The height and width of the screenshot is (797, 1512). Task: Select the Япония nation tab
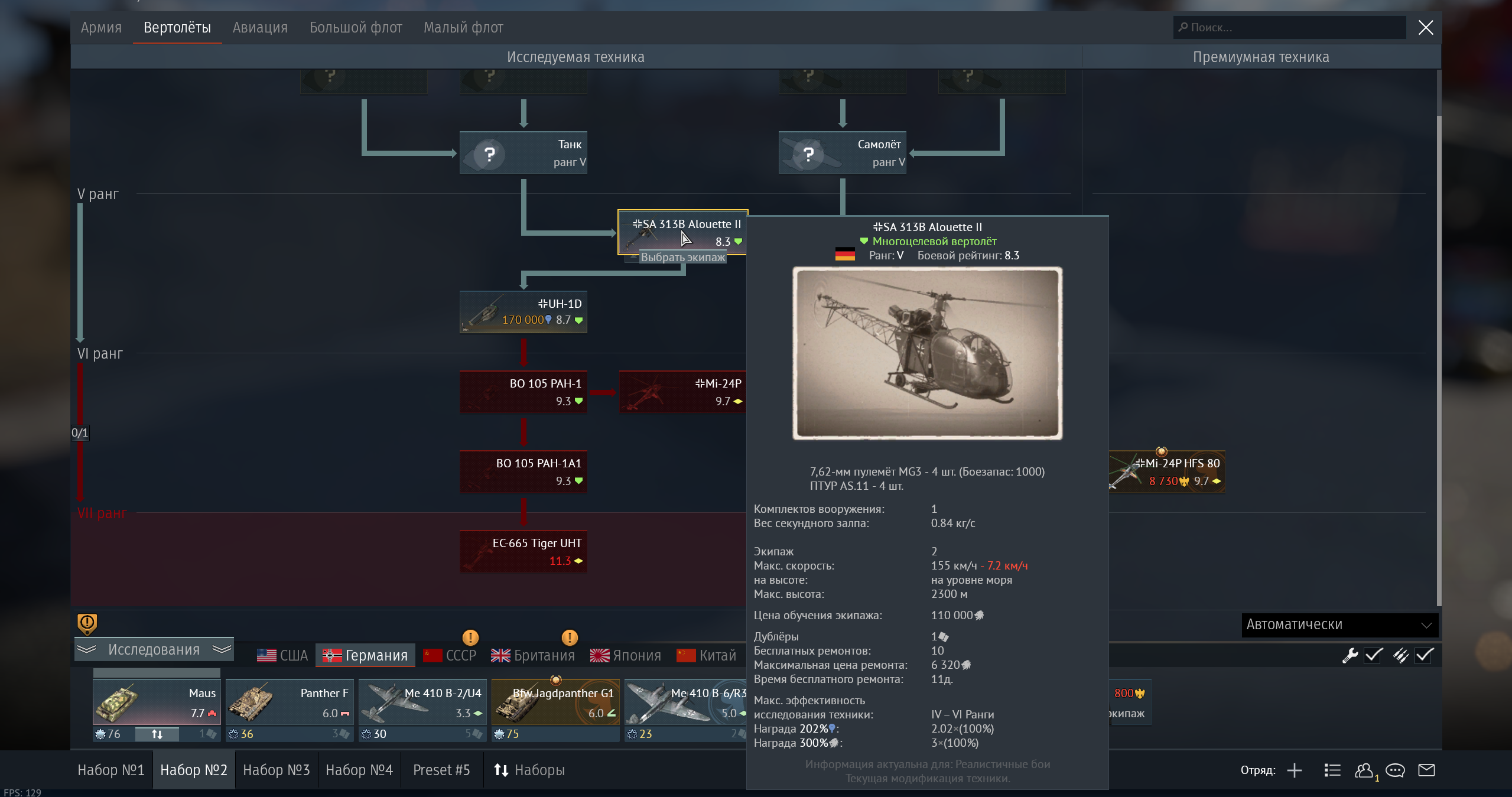point(626,655)
